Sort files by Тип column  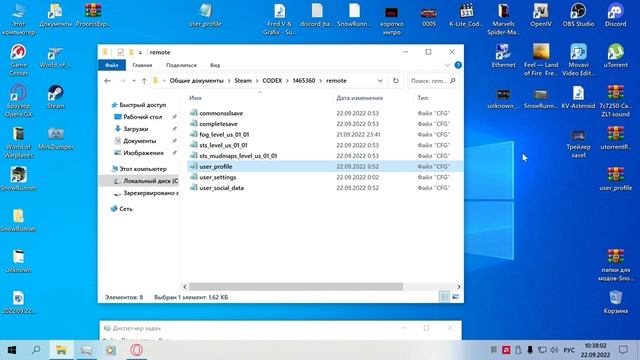click(422, 98)
